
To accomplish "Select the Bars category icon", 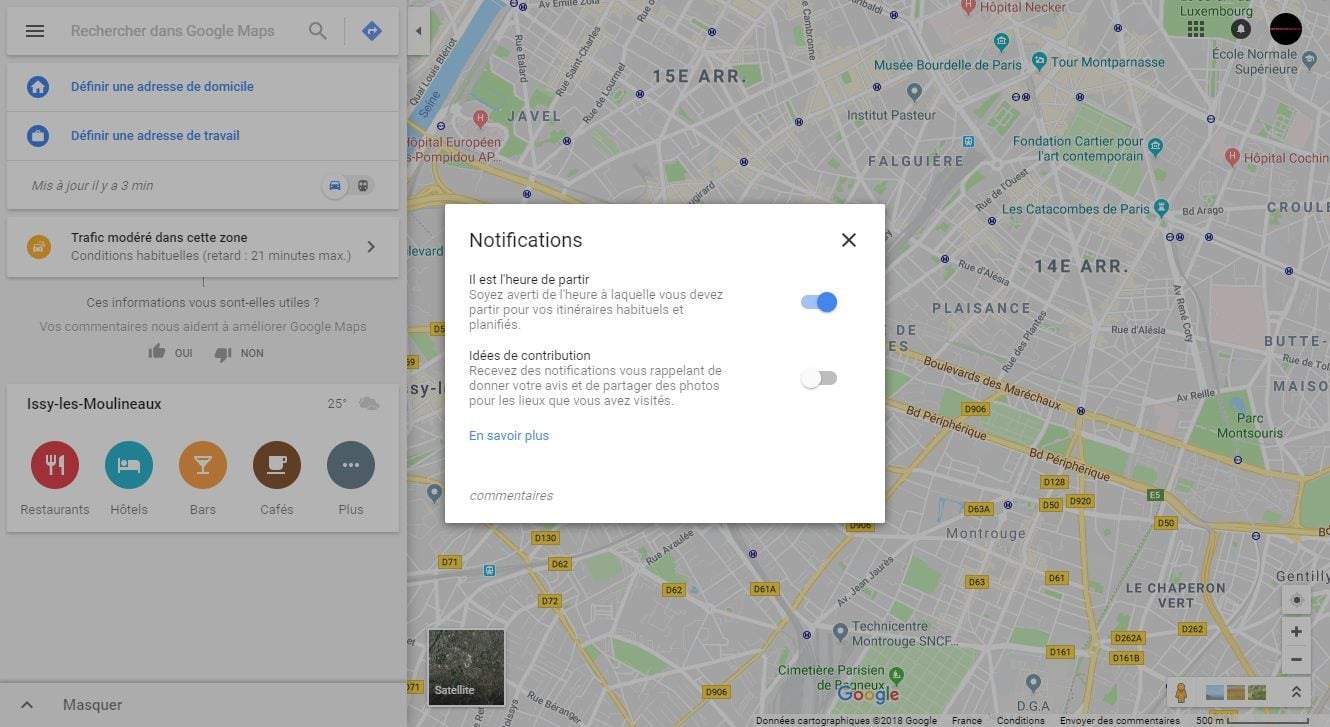I will pyautogui.click(x=203, y=465).
